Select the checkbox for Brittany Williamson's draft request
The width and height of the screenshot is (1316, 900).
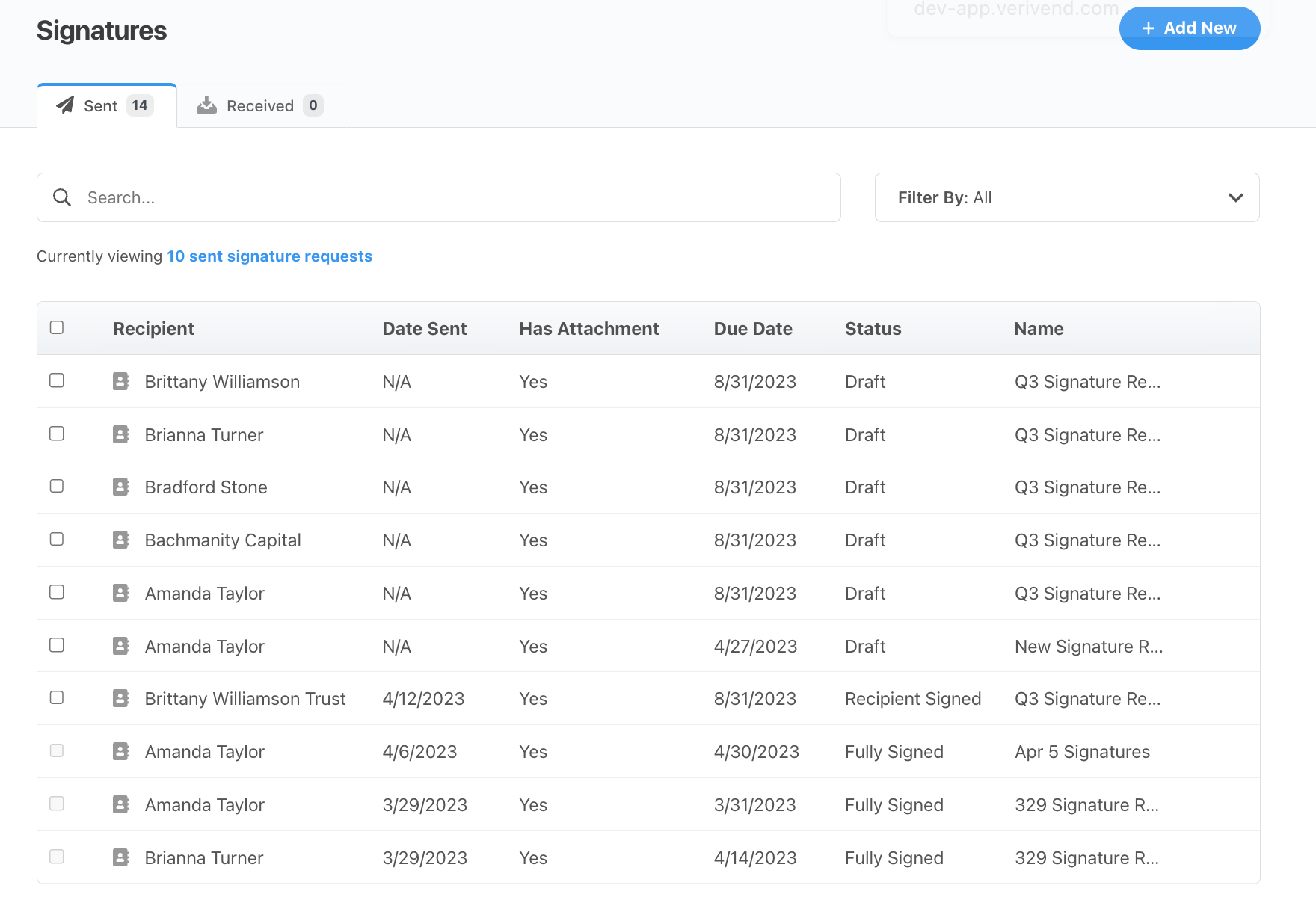[57, 380]
